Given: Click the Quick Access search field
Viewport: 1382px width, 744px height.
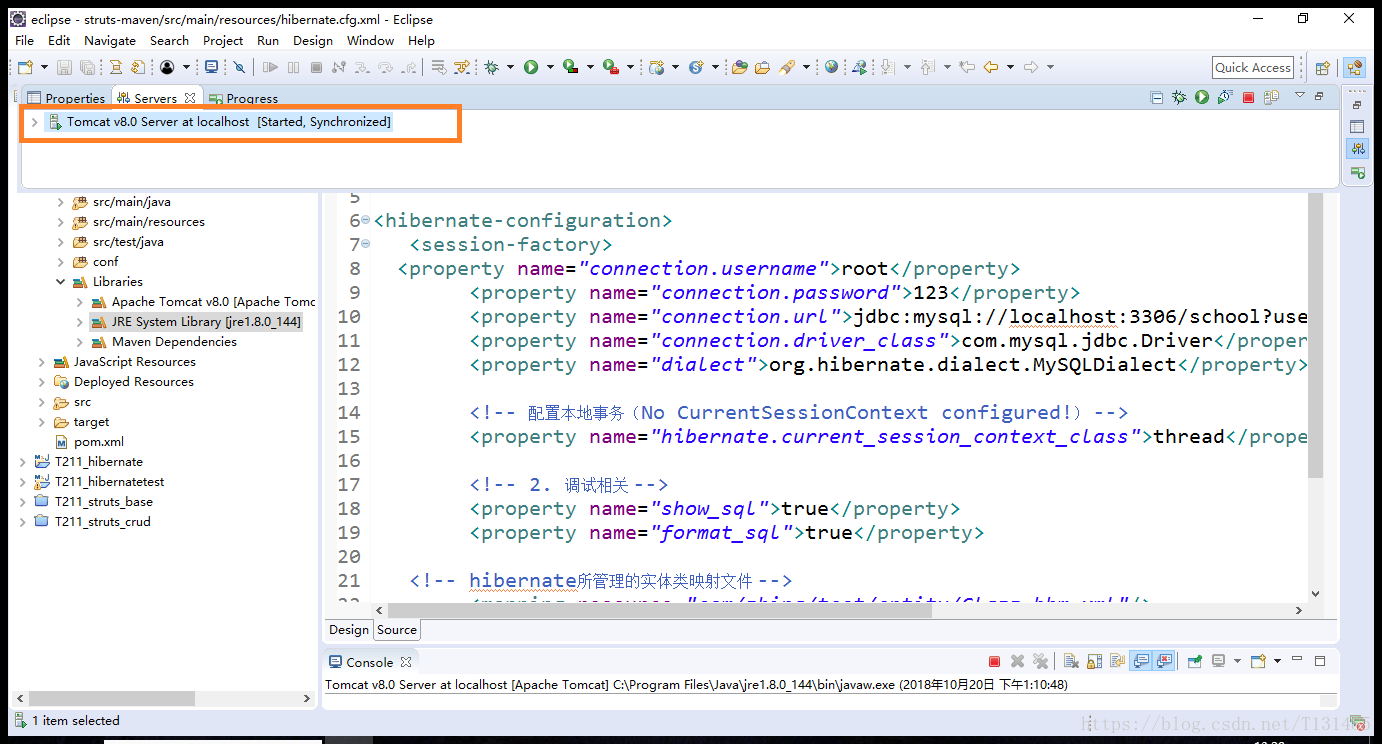Looking at the screenshot, I should pos(1253,67).
